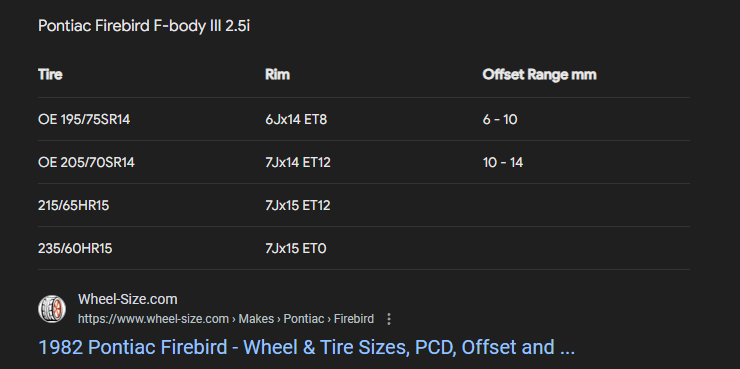Click the 7Jx15 ET0 rim cell
This screenshot has width=740, height=369.
point(295,248)
